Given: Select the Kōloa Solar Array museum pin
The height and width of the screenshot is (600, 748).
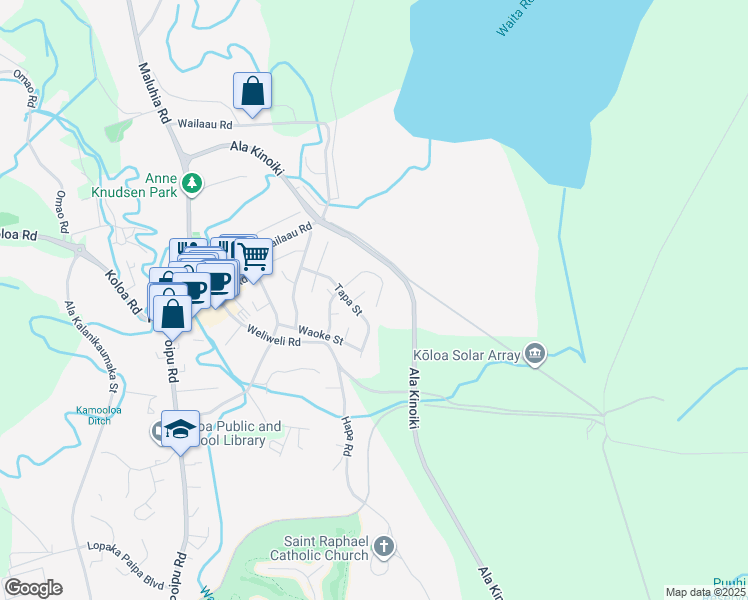Looking at the screenshot, I should (x=535, y=354).
